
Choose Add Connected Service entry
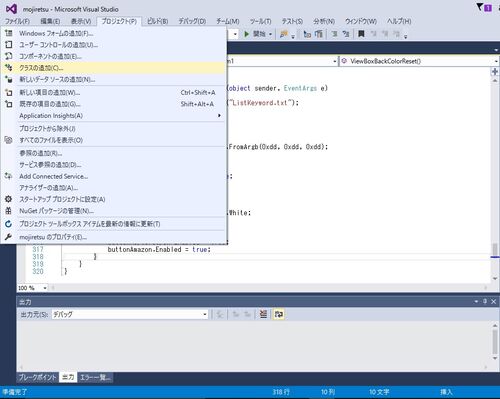coord(113,176)
